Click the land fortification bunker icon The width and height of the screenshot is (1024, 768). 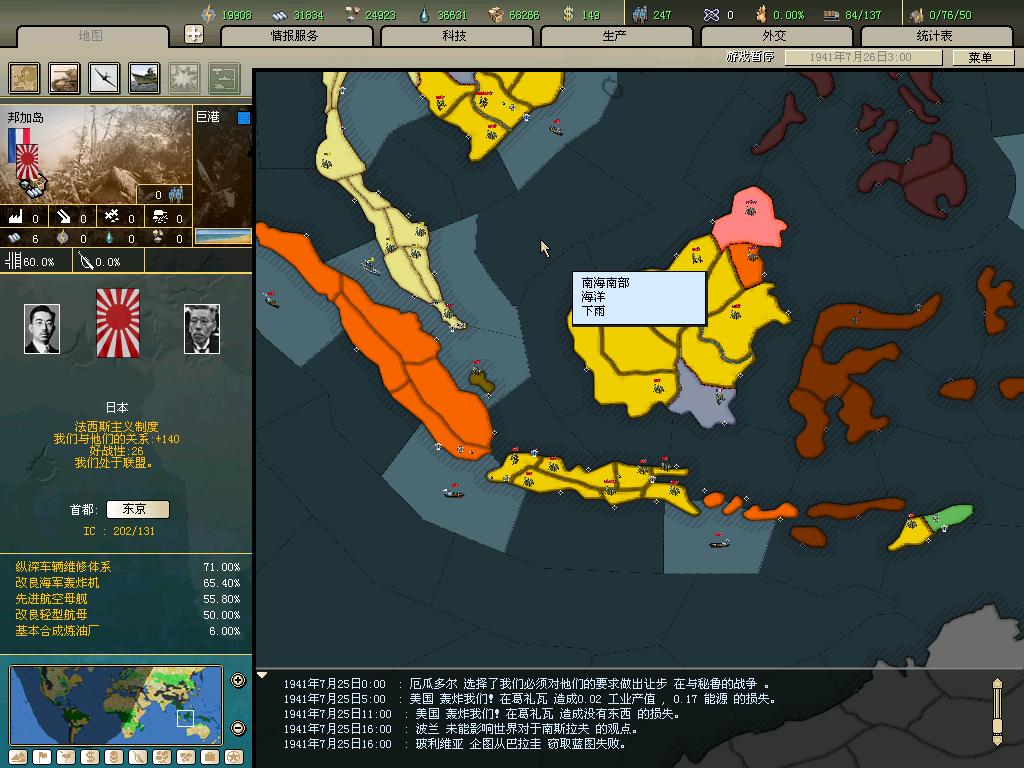[160, 217]
